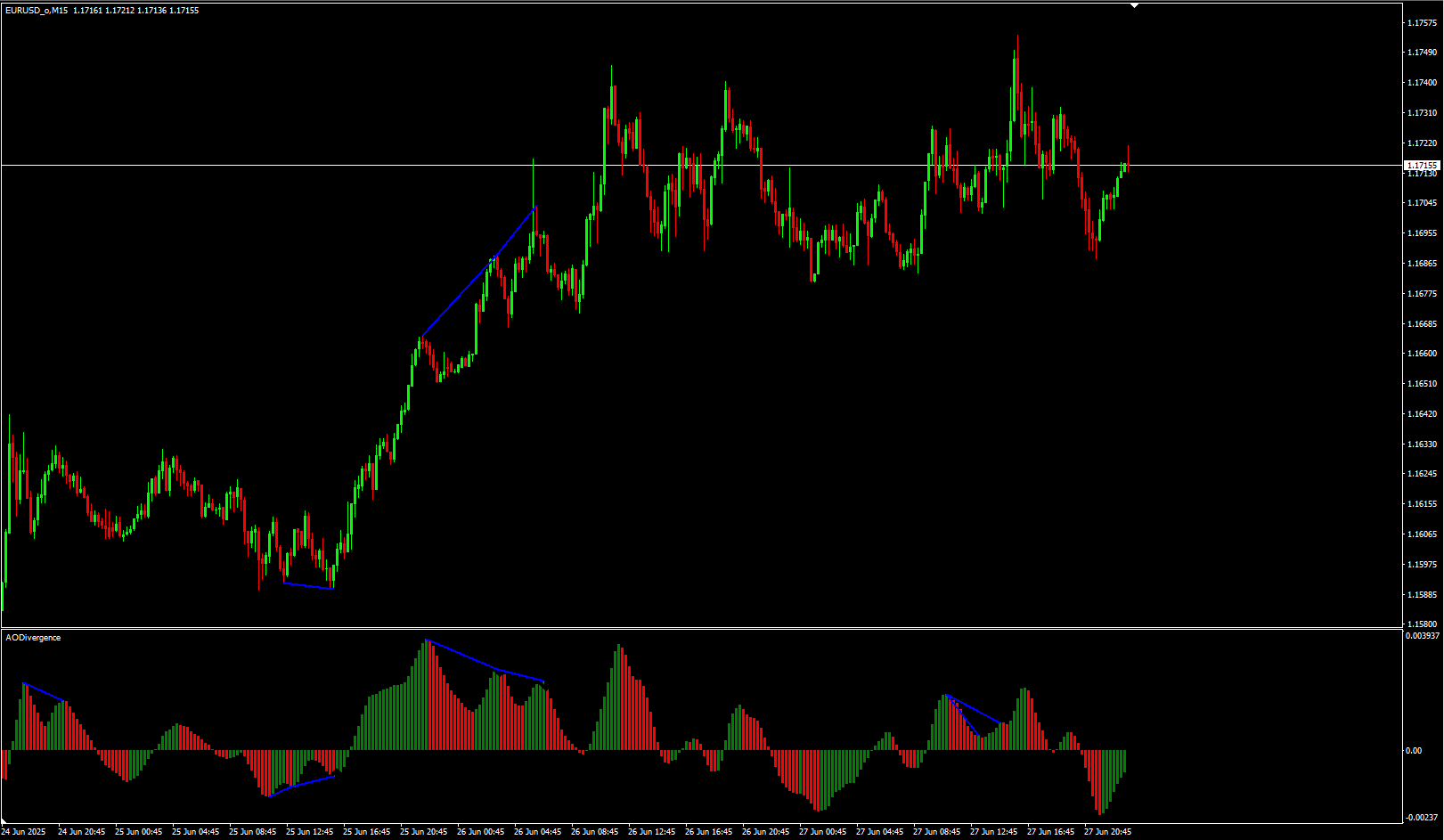This screenshot has height=840, width=1444.
Task: Click blue line on the negative AO troughs
Action: pos(301,786)
